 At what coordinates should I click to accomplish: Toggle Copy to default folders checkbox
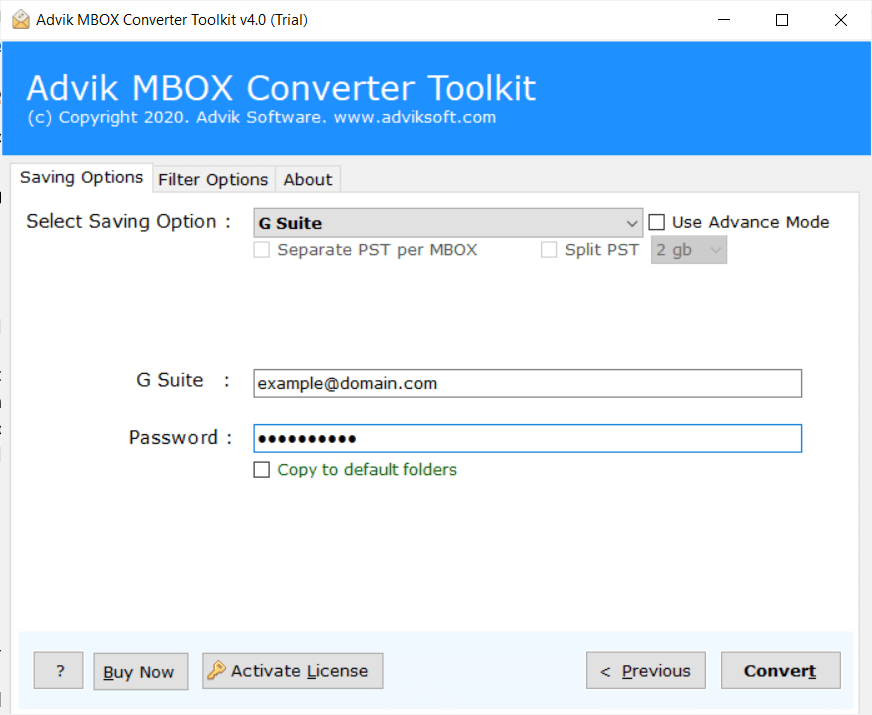pyautogui.click(x=261, y=470)
